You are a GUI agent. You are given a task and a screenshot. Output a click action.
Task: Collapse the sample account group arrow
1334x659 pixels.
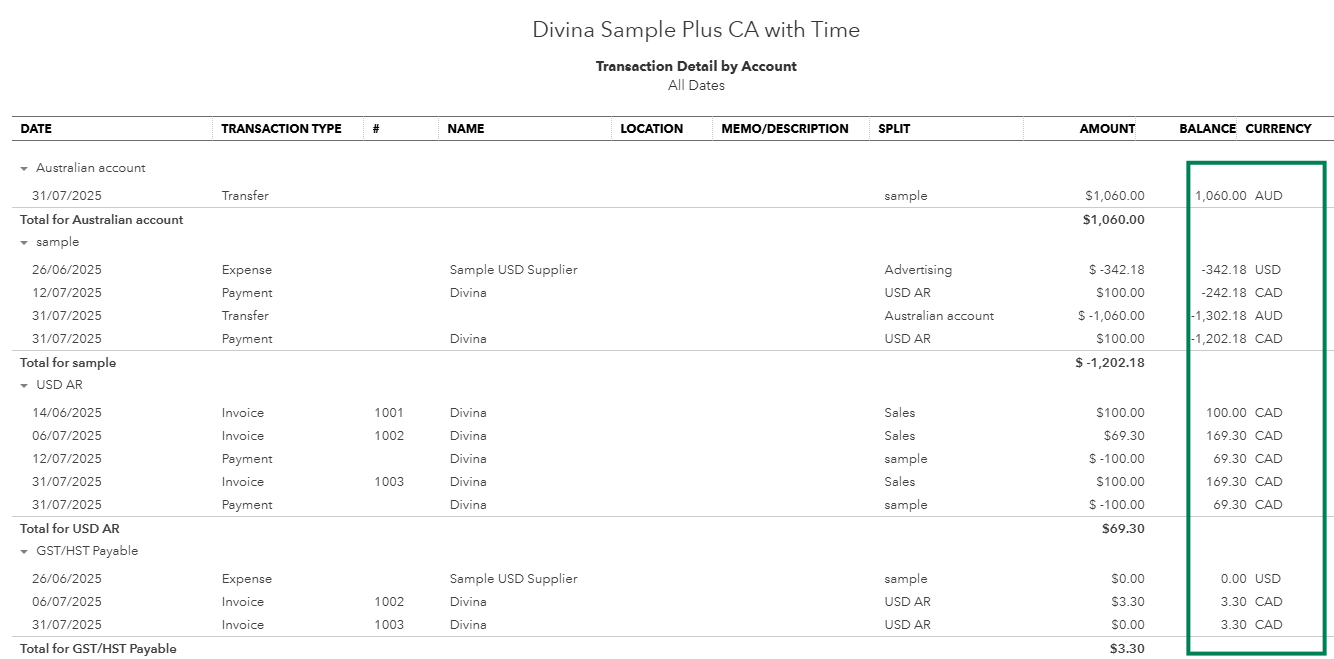pos(25,243)
